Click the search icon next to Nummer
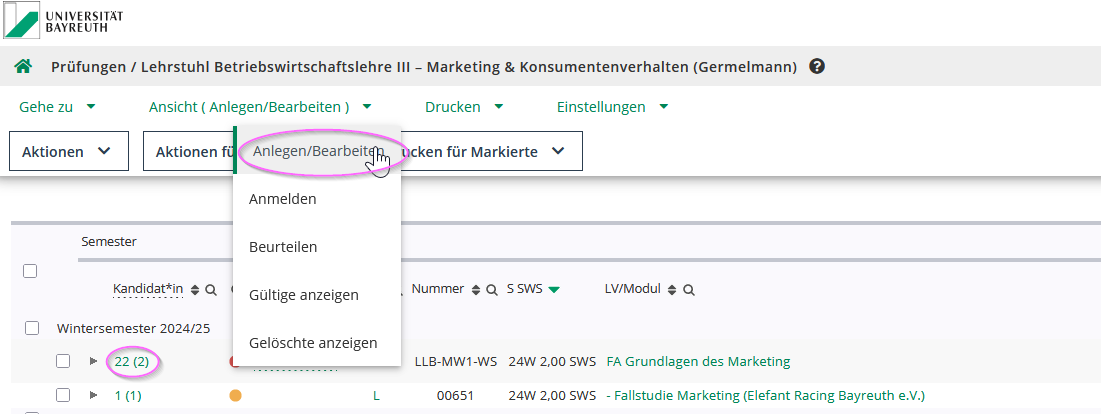The height and width of the screenshot is (414, 1101). [x=491, y=290]
